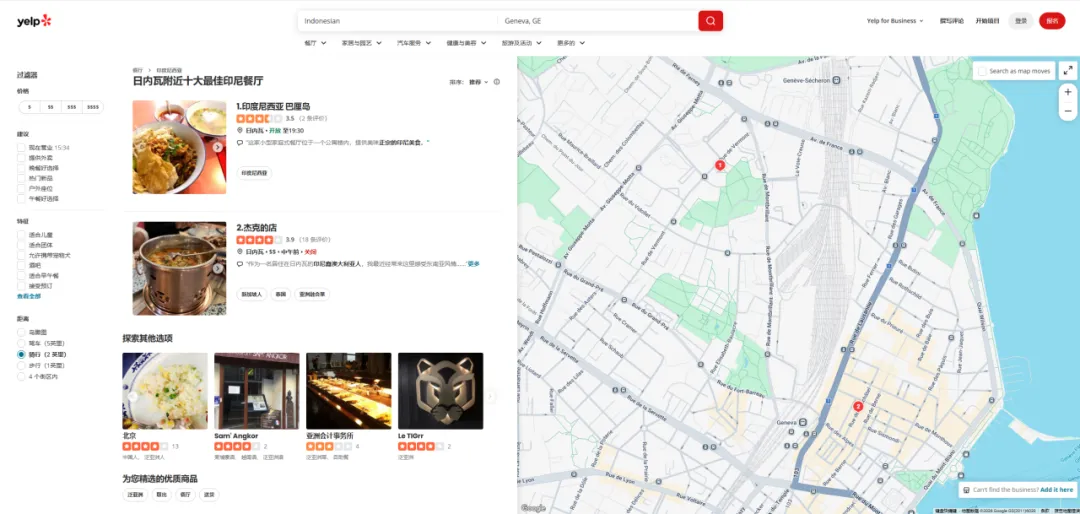Click Add it here link
Image resolution: width=1080 pixels, height=514 pixels.
1057,490
